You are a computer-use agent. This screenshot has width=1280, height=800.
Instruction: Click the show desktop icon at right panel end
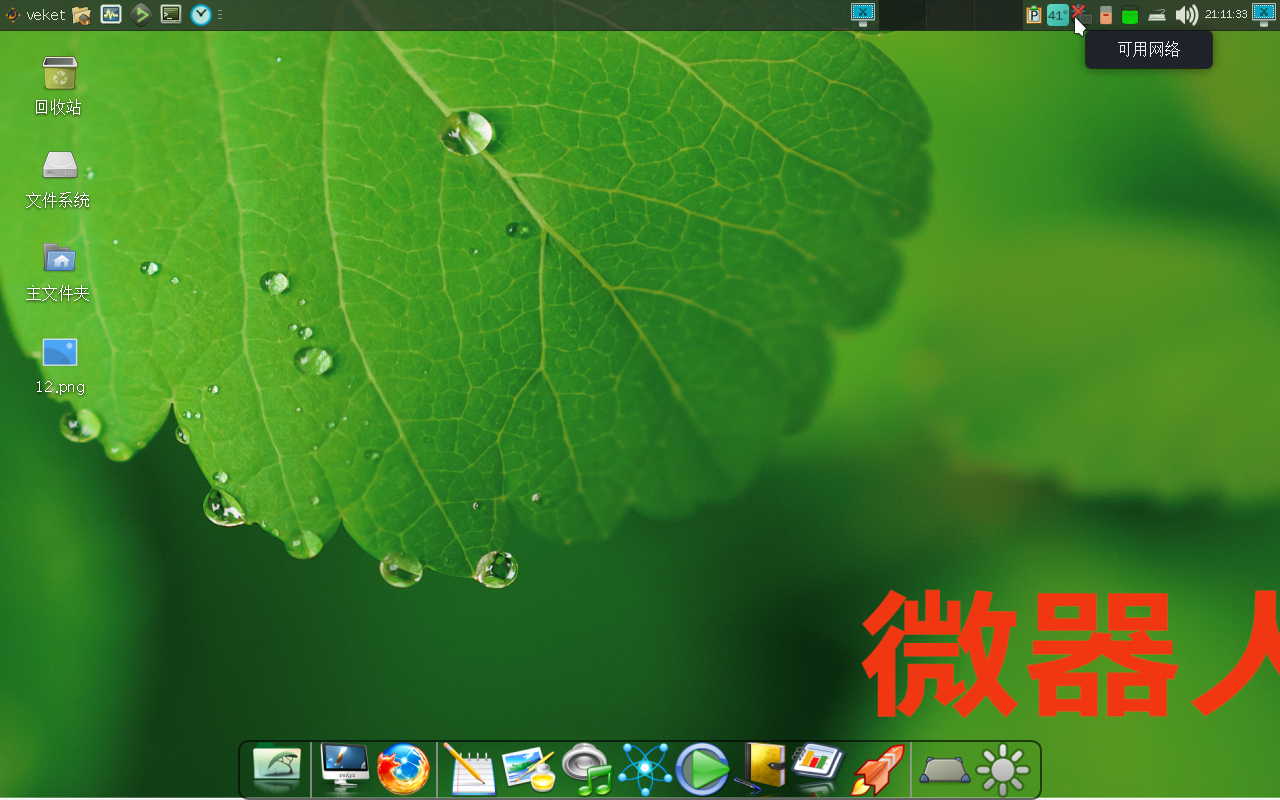click(x=1263, y=14)
